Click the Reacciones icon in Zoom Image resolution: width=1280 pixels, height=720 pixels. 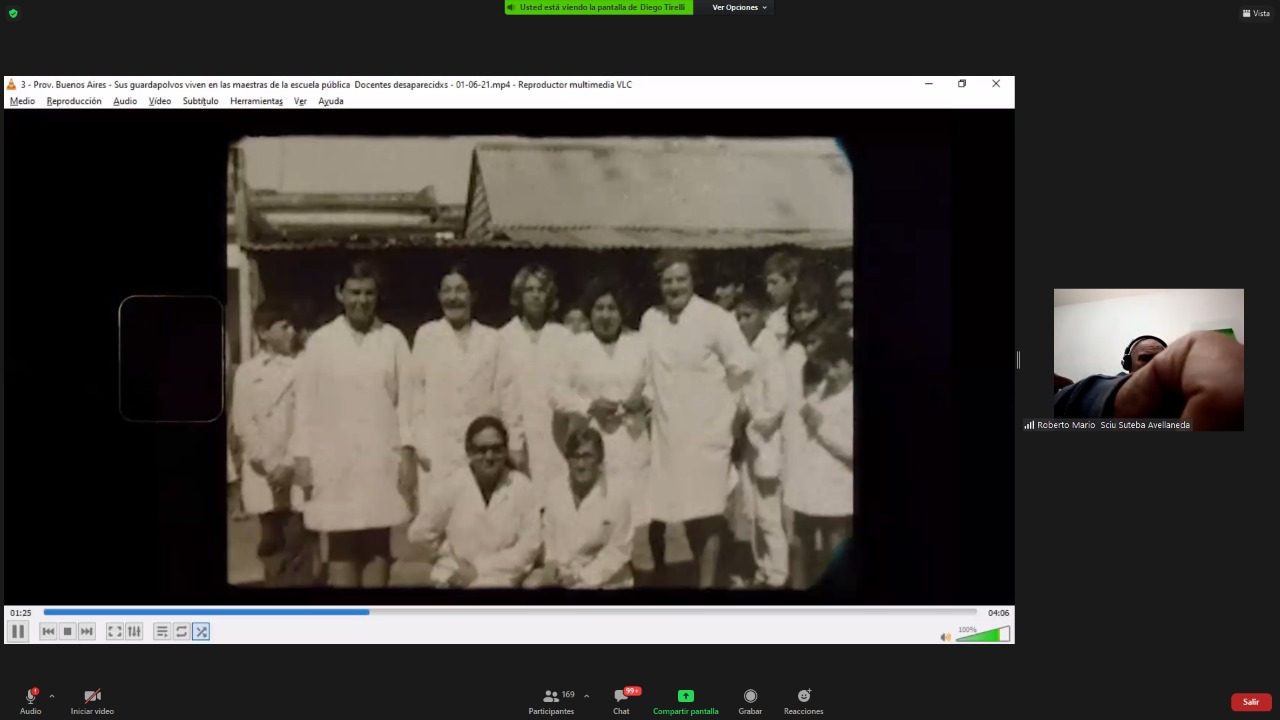(803, 700)
